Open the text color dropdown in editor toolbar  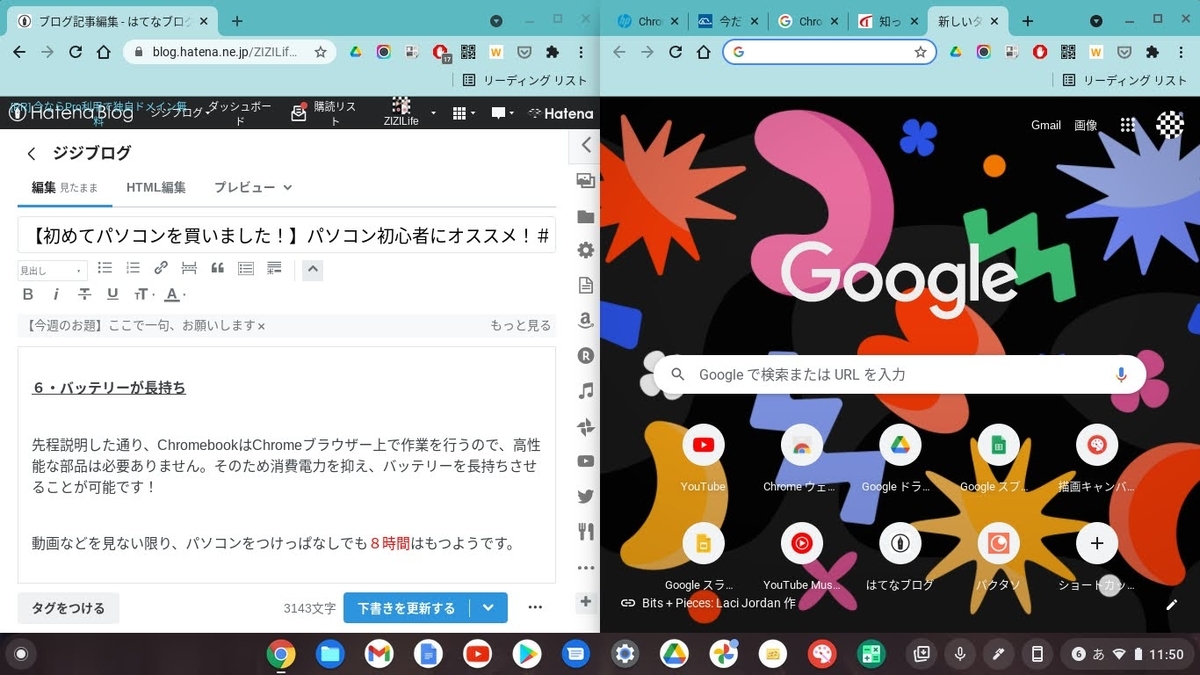pyautogui.click(x=175, y=294)
